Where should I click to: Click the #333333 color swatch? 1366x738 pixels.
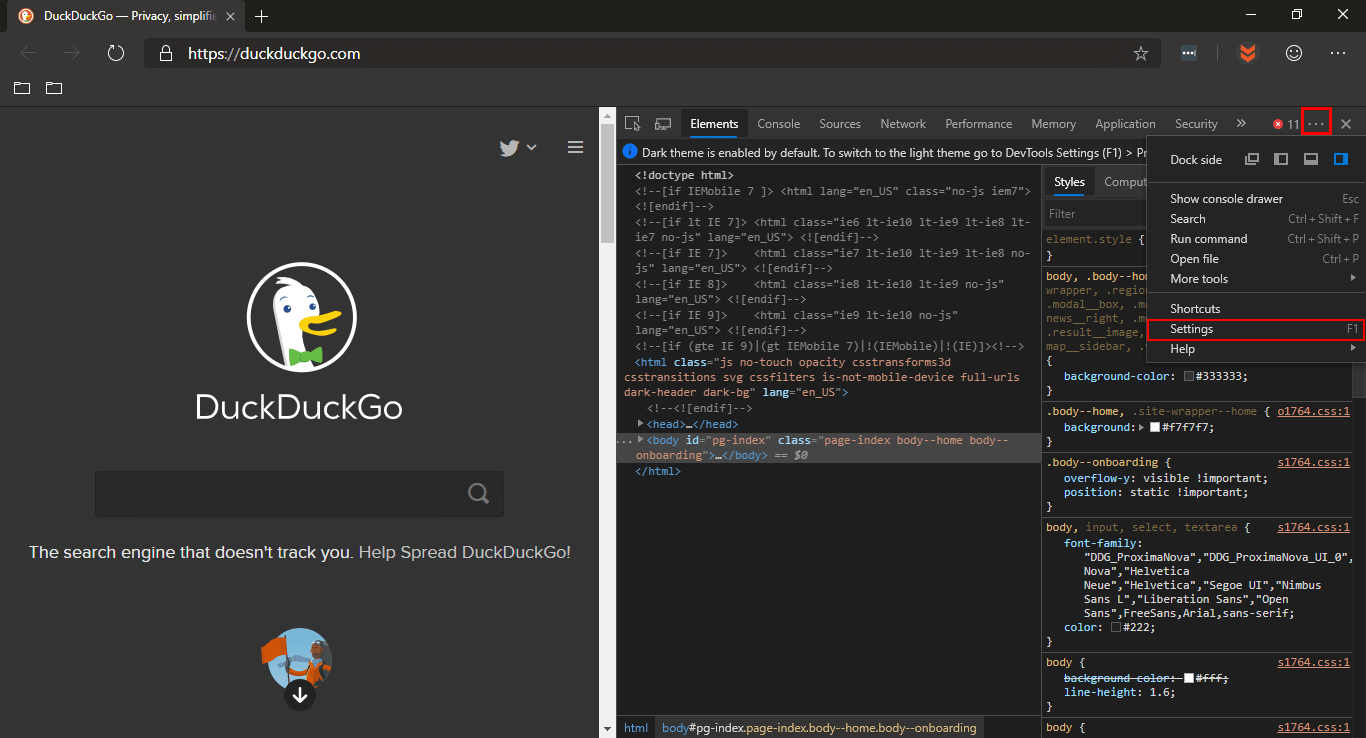coord(1188,377)
